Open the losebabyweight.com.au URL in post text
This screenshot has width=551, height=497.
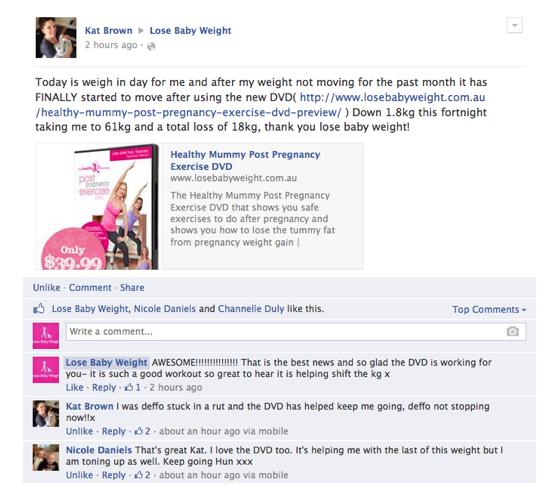260,105
